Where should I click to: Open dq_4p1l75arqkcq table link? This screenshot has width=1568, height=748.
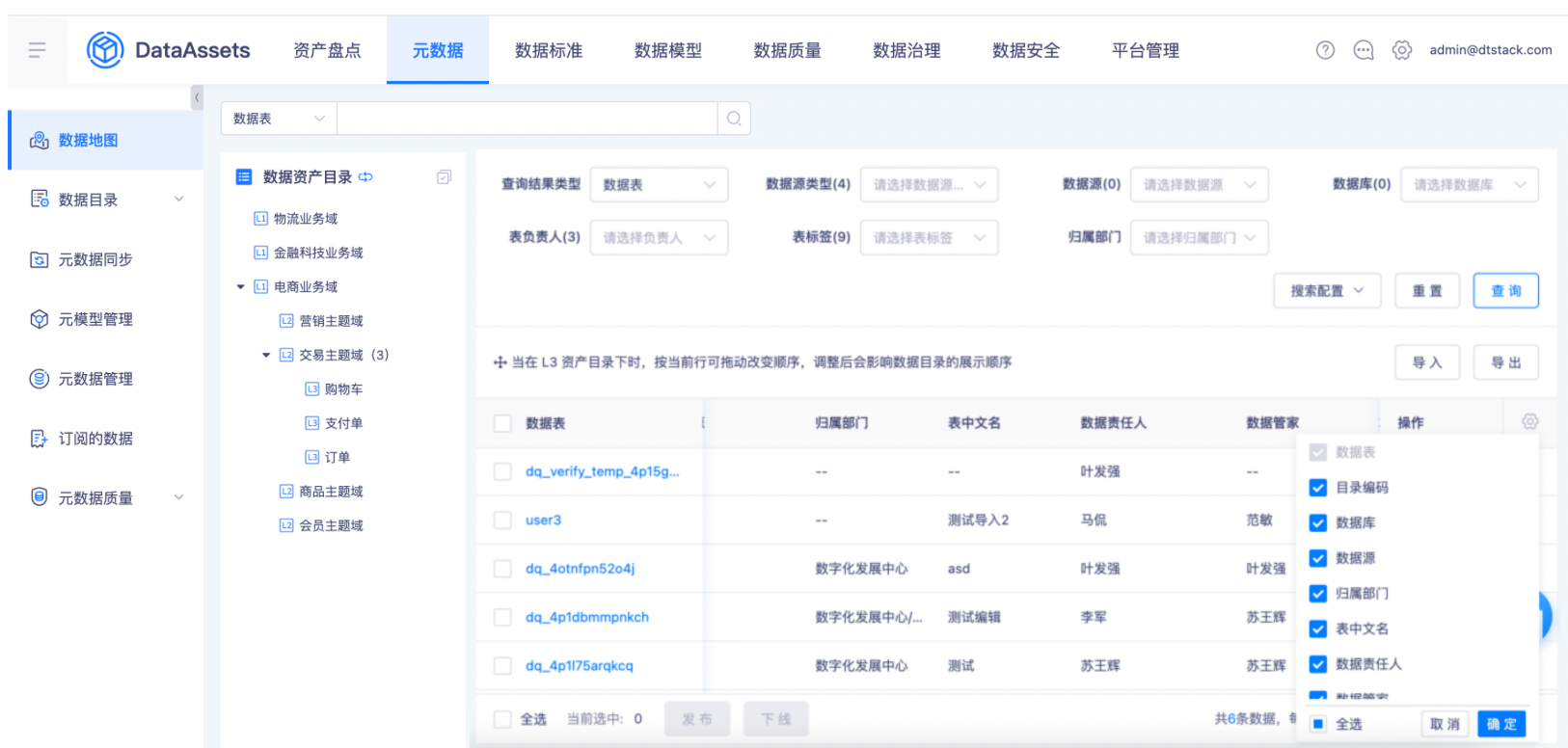[580, 666]
